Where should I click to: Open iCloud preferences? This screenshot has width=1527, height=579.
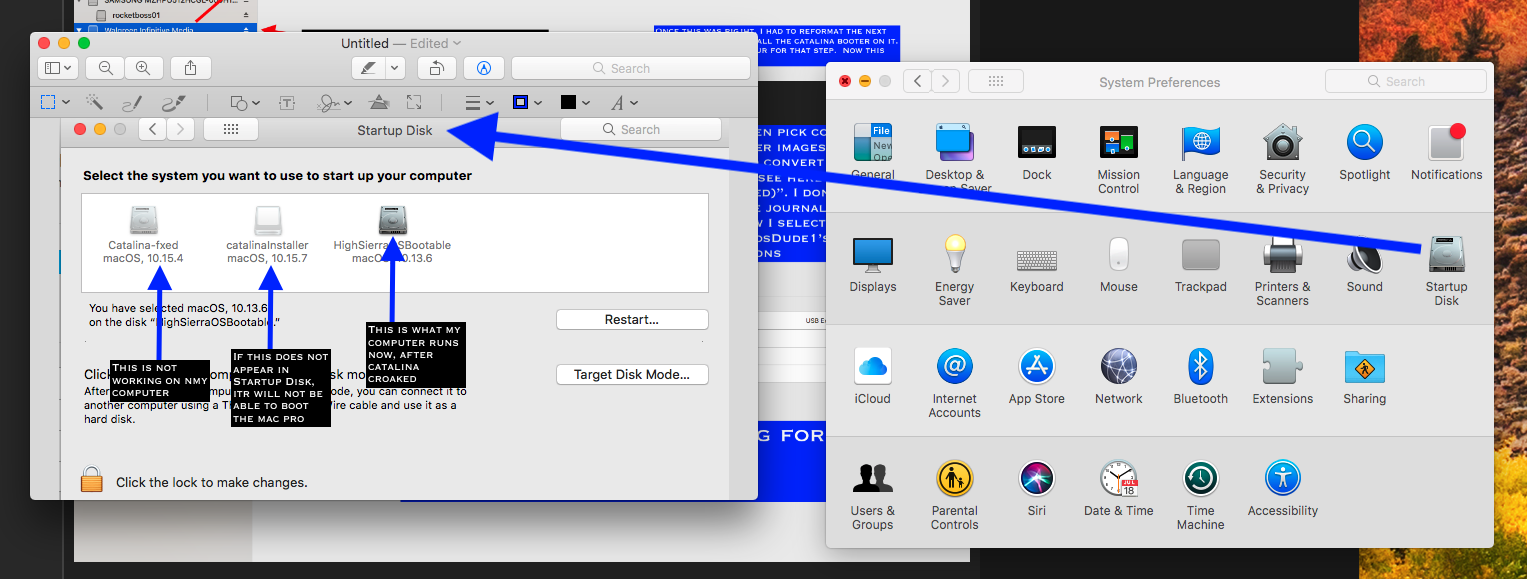click(x=873, y=376)
